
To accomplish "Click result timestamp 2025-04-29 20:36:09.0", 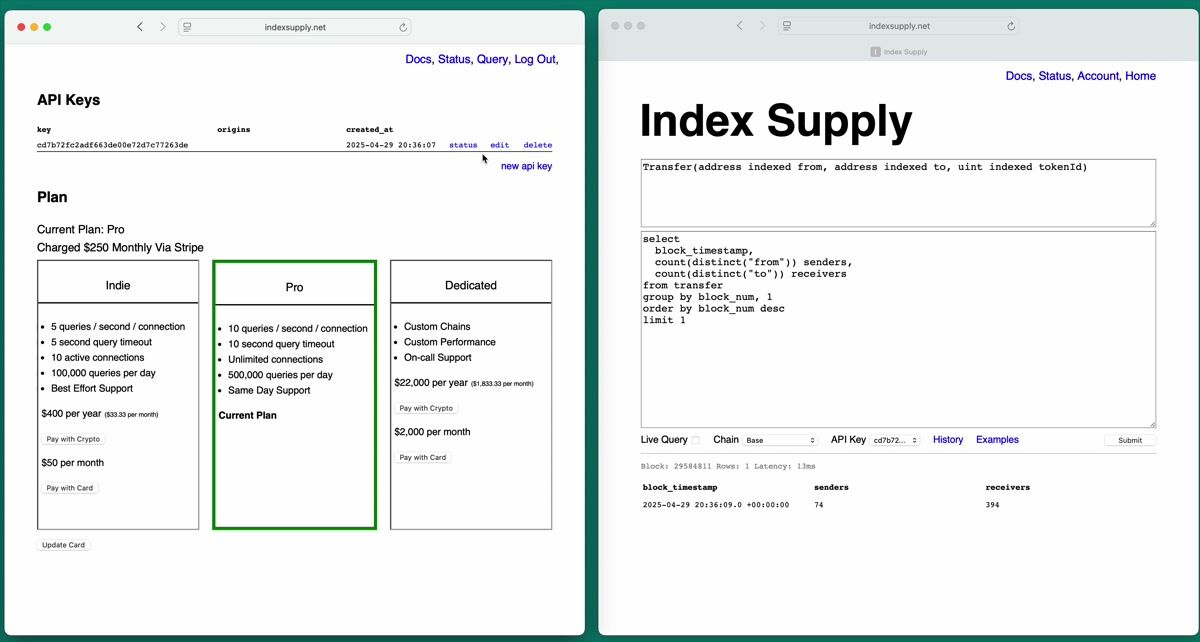I will tap(716, 505).
